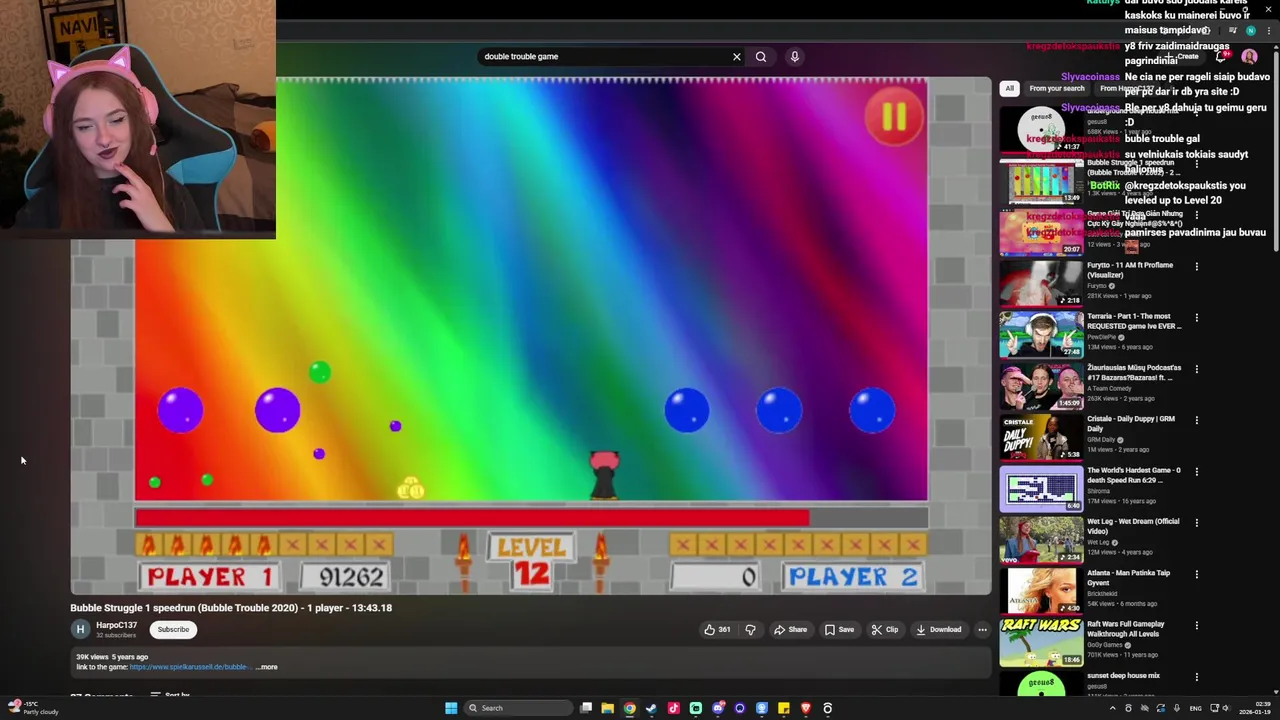Subscribe to HarpoC137 channel
Screen dimensions: 1280x720
click(173, 630)
